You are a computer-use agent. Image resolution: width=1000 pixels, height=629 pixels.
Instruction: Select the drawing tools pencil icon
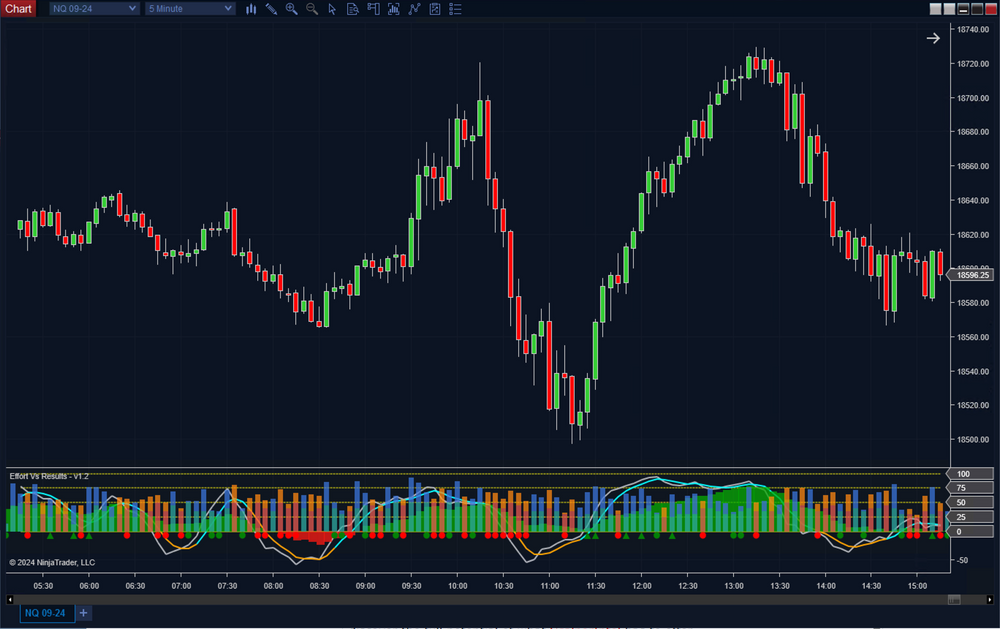click(x=271, y=9)
